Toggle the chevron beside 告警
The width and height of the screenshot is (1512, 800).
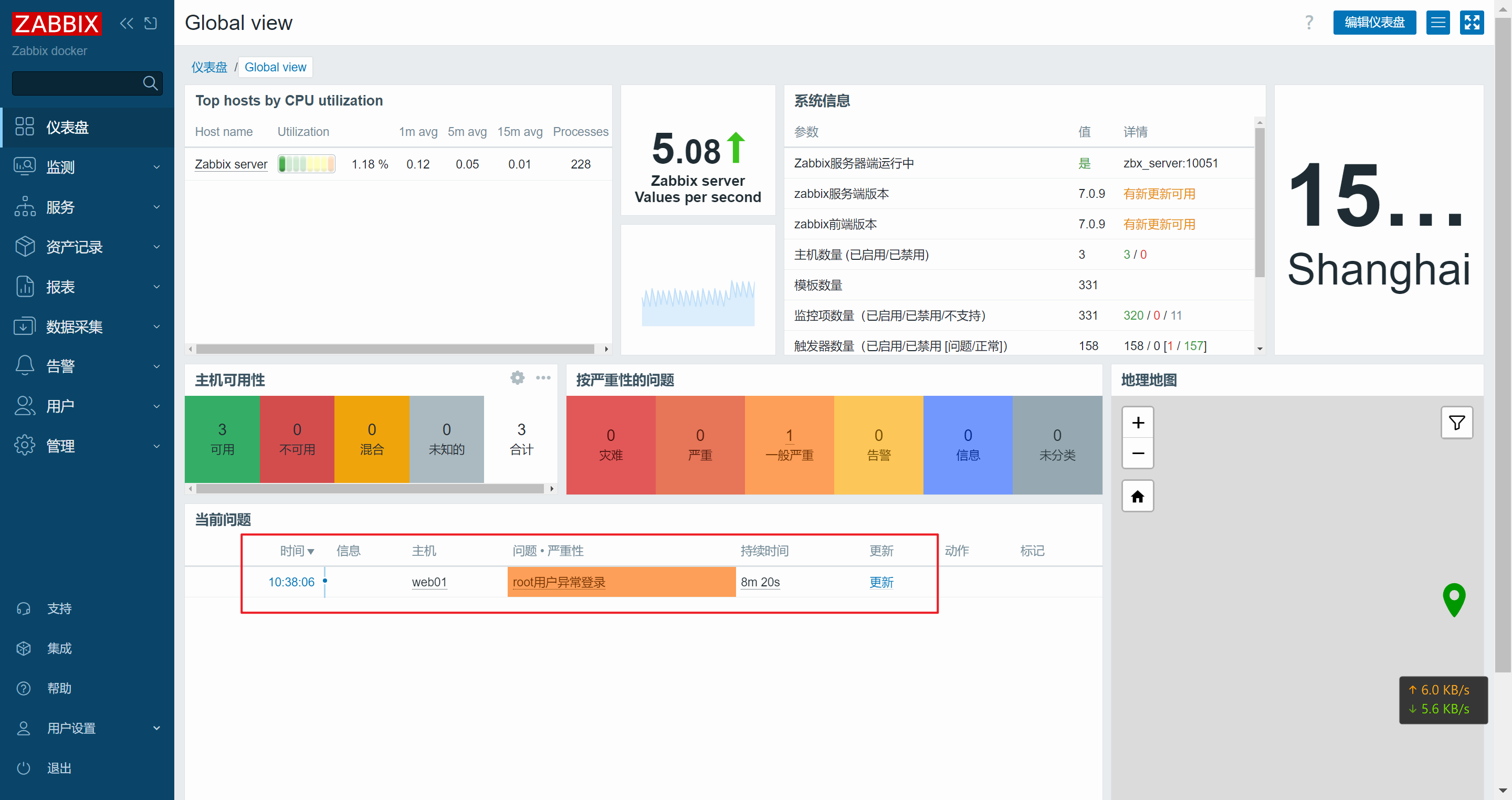156,367
